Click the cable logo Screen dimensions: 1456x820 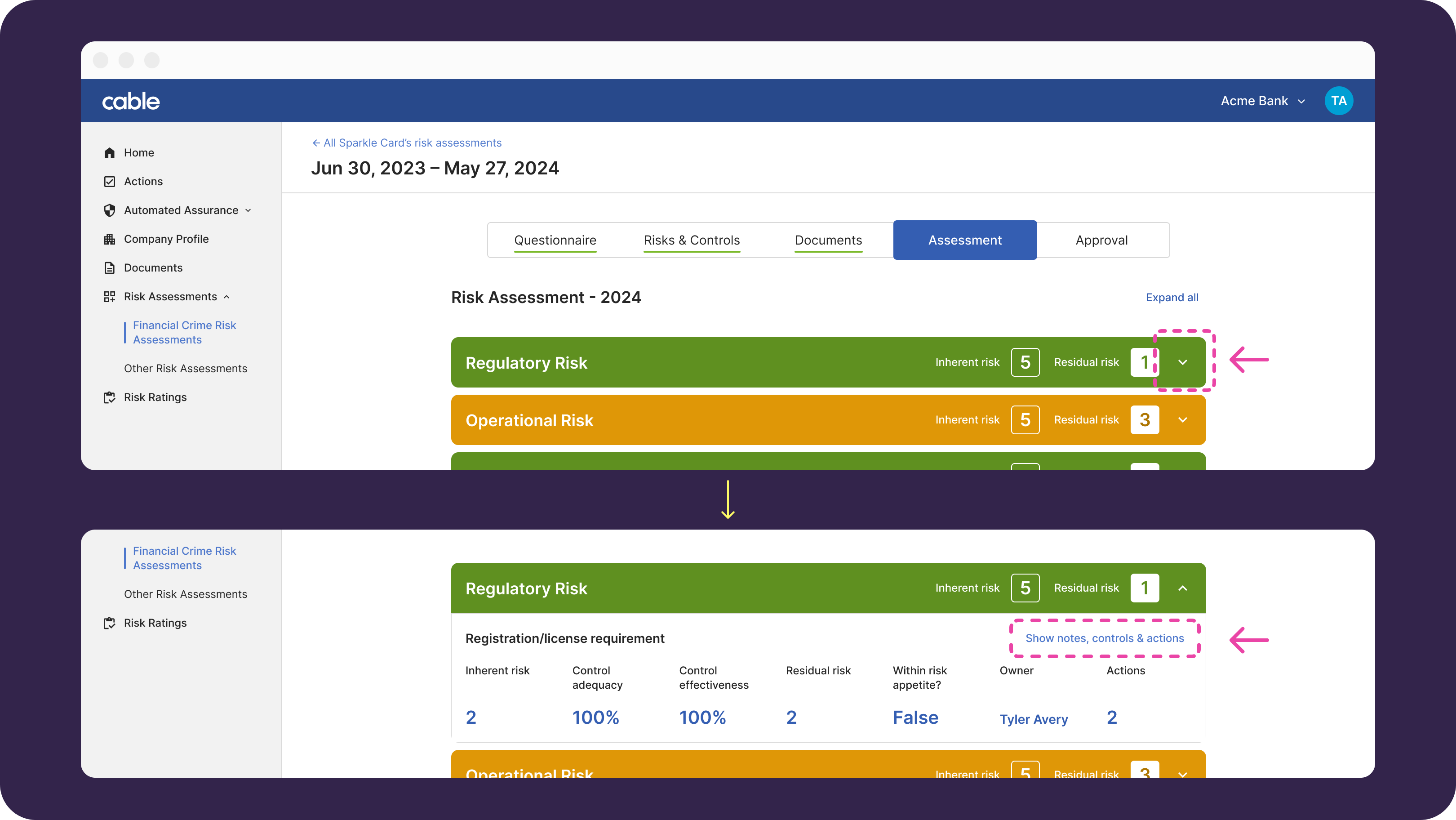[131, 101]
